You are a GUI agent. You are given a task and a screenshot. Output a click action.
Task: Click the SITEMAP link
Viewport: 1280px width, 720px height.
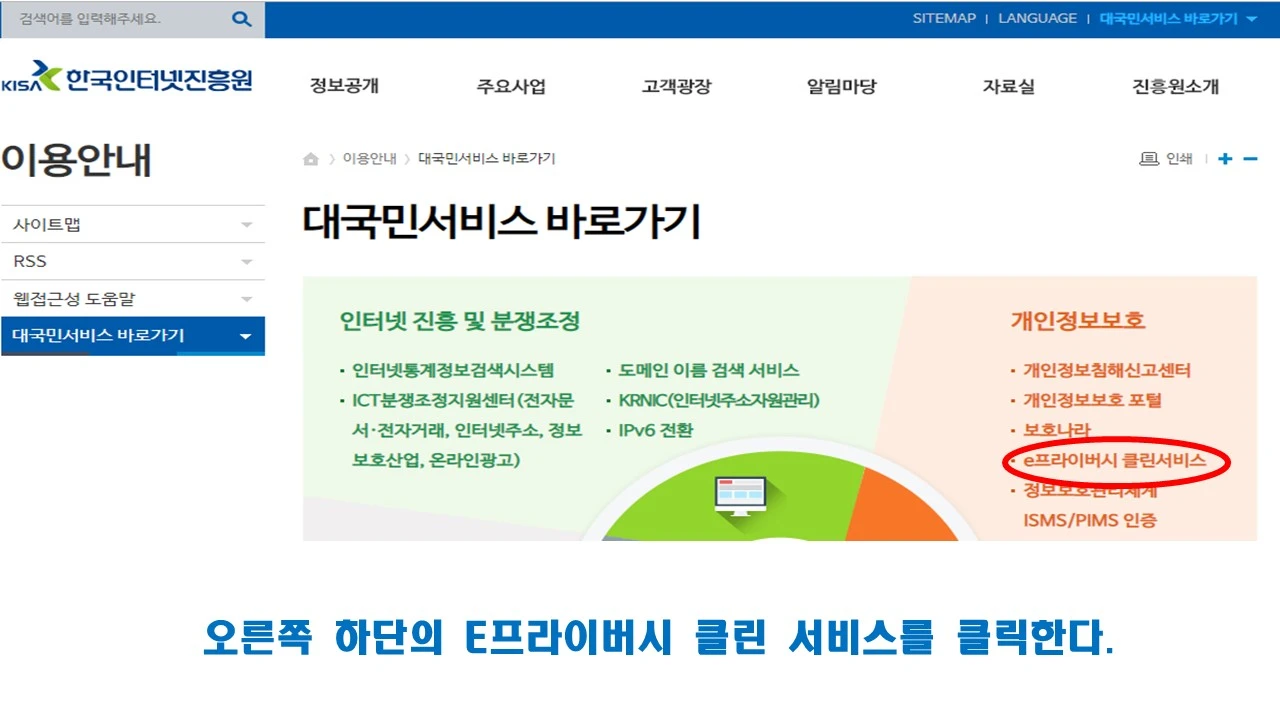click(944, 19)
